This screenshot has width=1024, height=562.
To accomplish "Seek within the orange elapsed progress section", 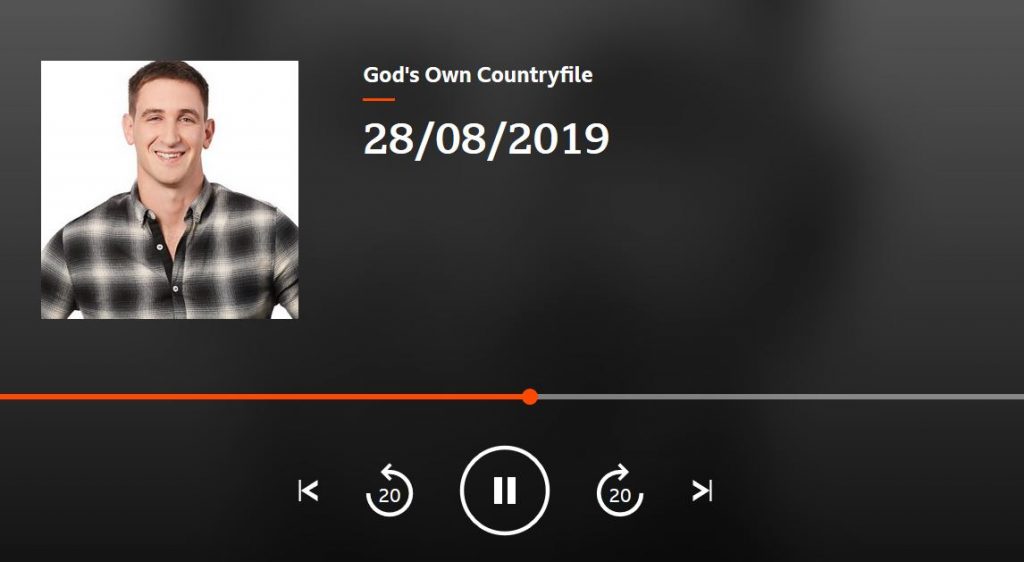I will pos(261,397).
